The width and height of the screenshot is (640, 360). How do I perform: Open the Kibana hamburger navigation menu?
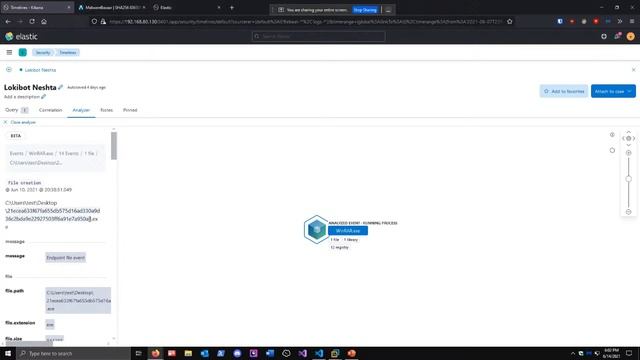pos(9,52)
